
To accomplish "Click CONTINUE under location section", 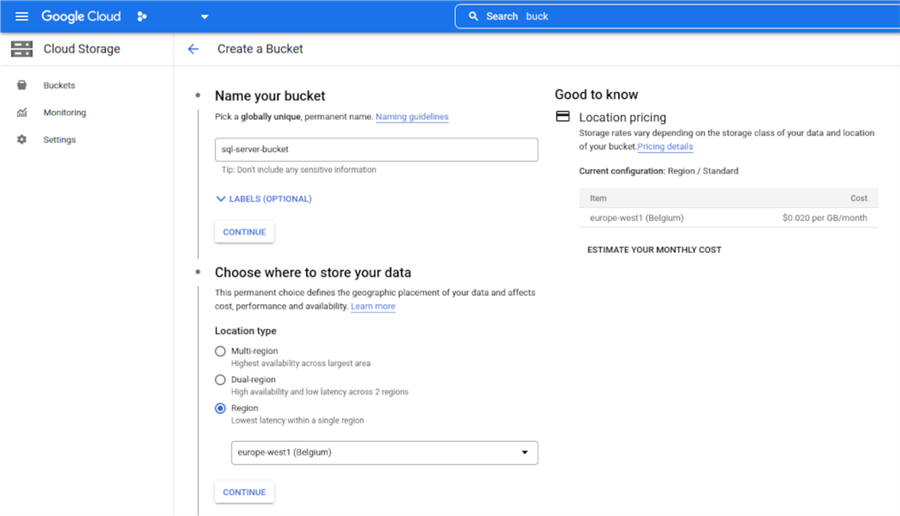I will tap(245, 492).
